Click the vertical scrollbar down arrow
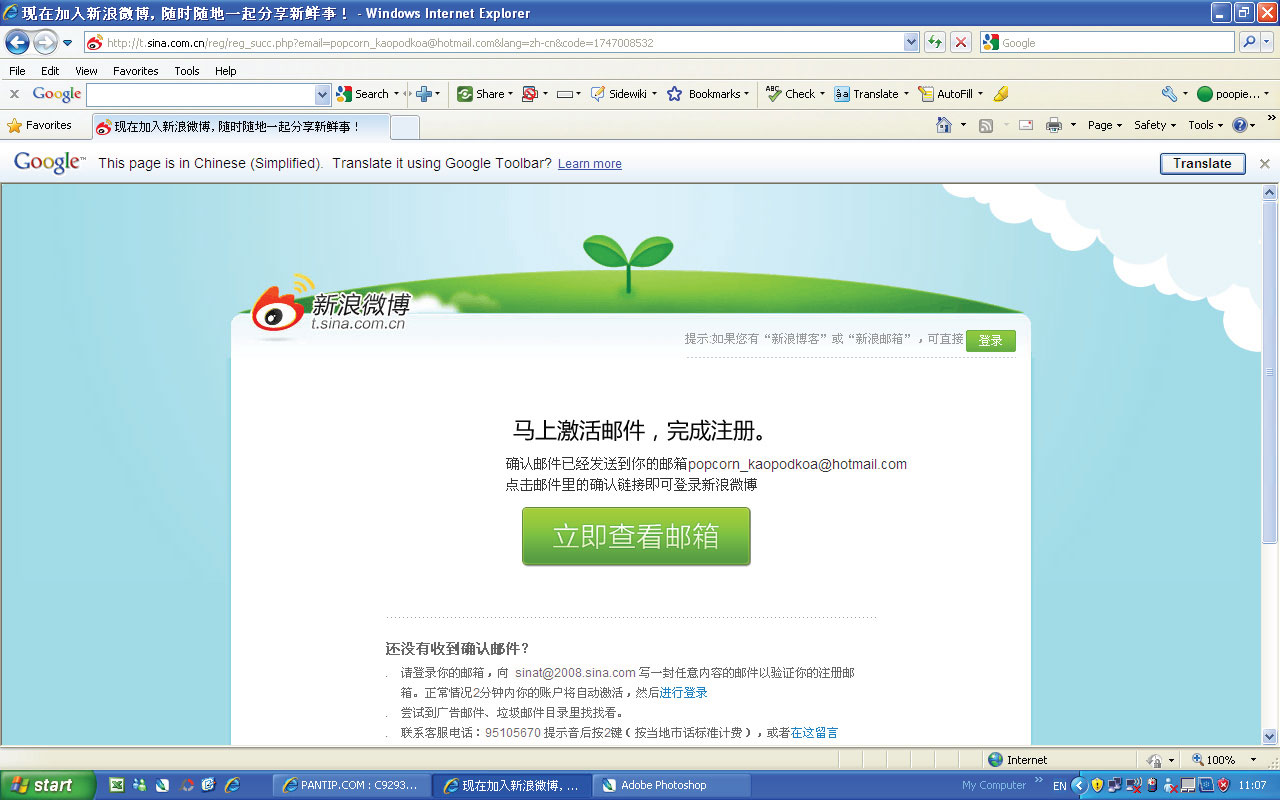The width and height of the screenshot is (1280, 800). [x=1270, y=735]
